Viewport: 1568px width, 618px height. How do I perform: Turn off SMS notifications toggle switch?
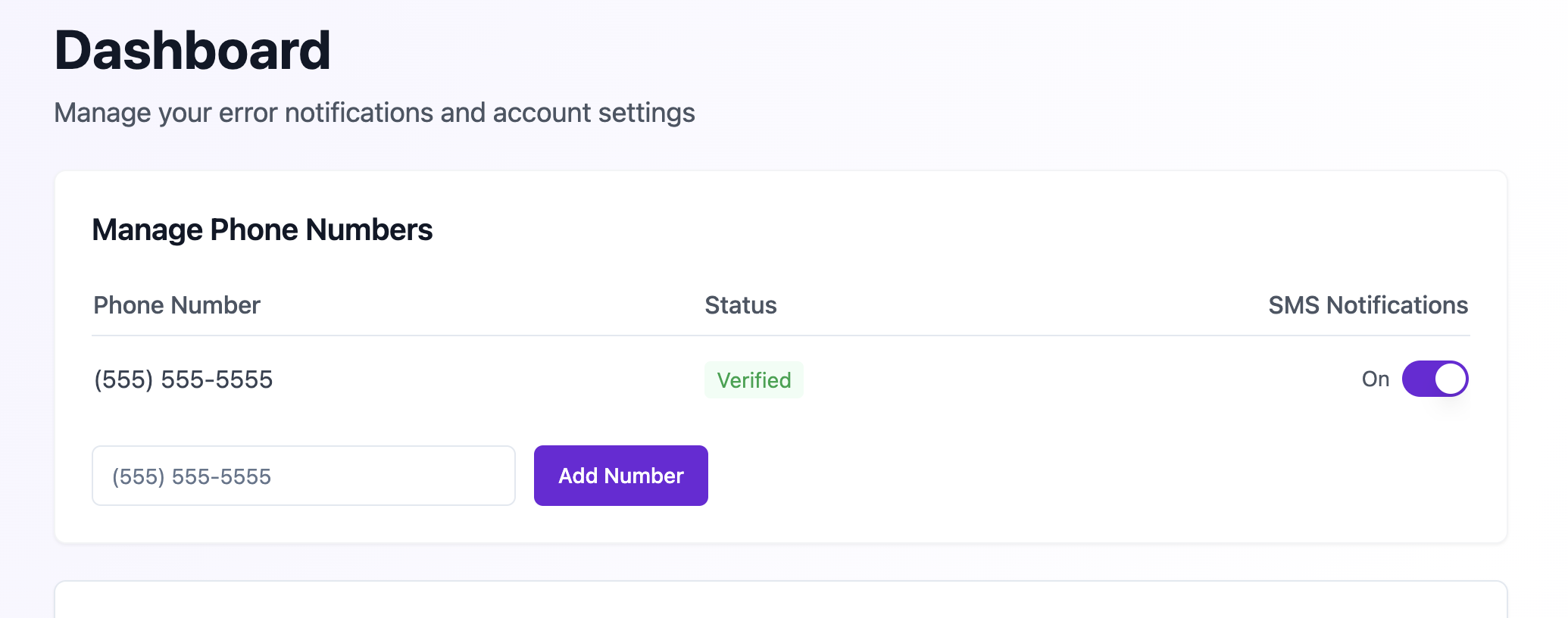point(1435,379)
